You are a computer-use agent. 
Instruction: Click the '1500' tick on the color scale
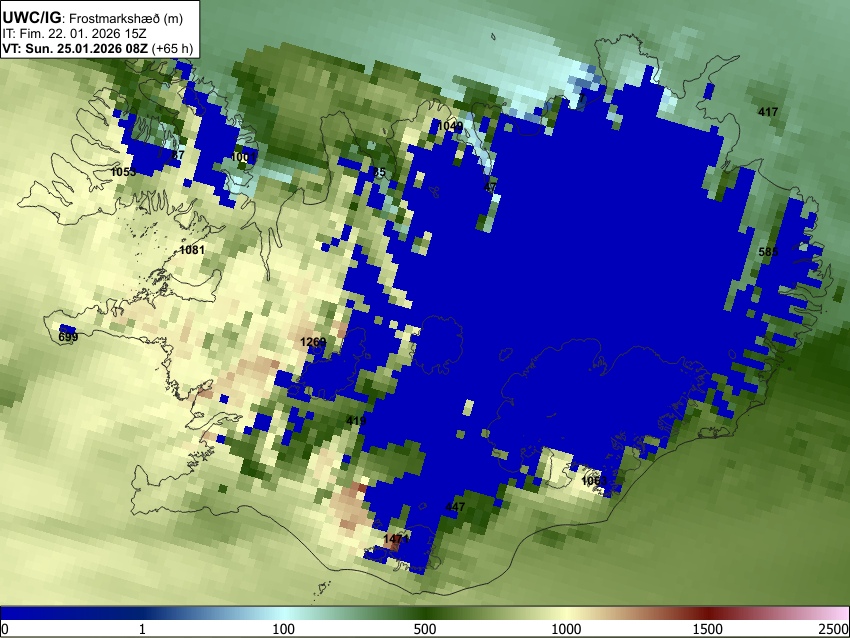707,629
